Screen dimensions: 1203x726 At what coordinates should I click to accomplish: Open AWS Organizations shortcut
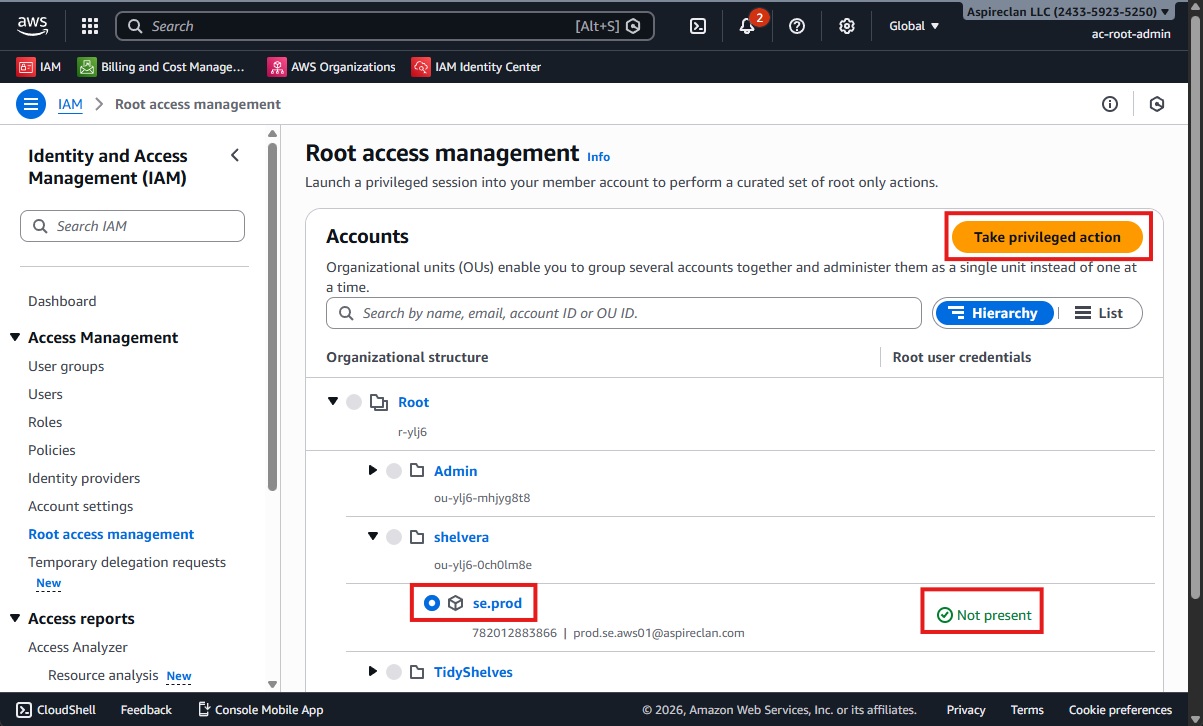[331, 67]
